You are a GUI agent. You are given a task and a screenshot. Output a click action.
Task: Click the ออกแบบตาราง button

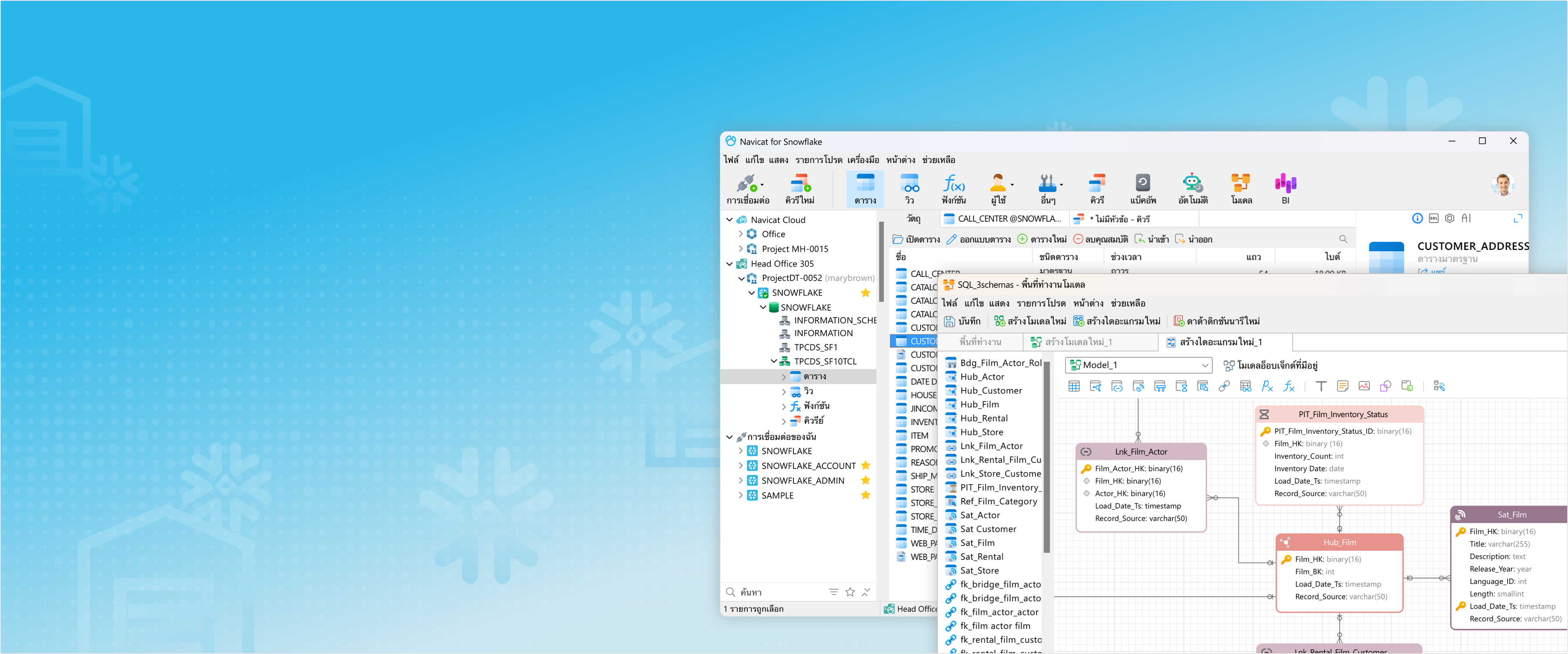[979, 239]
